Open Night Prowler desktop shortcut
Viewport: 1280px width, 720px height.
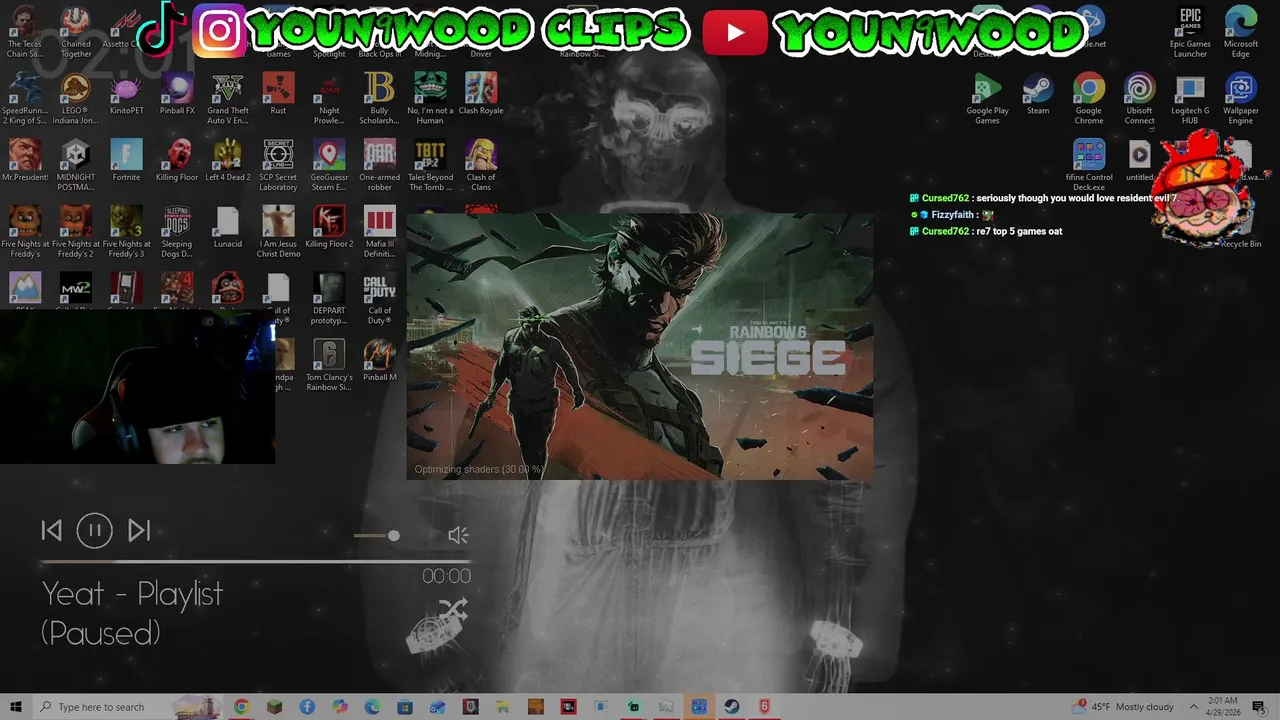329,99
